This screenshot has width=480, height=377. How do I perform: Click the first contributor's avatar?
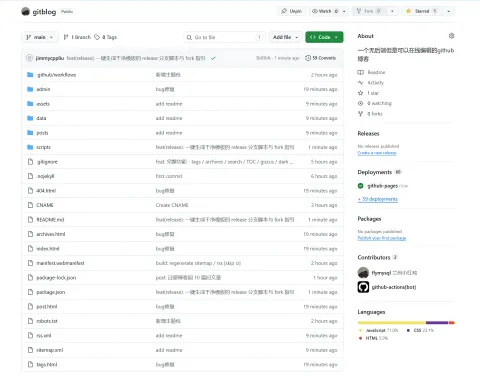363,273
